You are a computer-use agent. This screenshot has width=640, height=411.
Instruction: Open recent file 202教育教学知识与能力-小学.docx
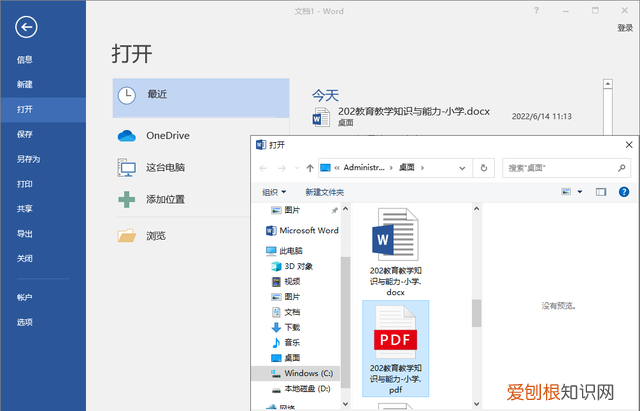413,111
